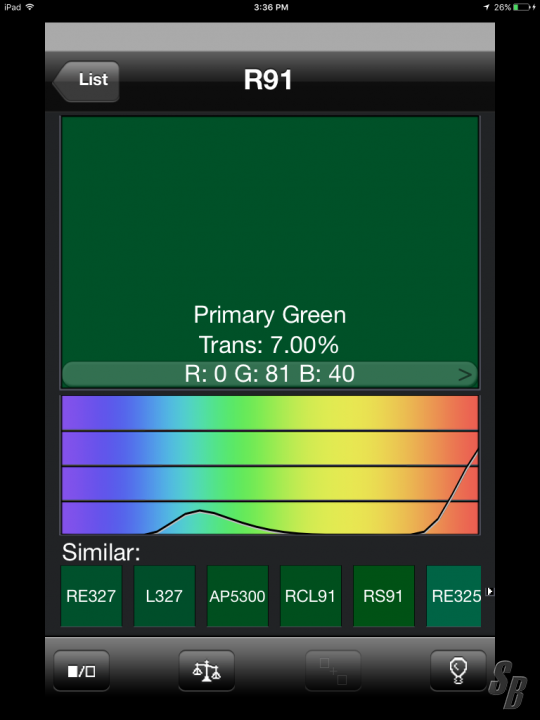Show more similar colors with right arrow

click(x=490, y=591)
